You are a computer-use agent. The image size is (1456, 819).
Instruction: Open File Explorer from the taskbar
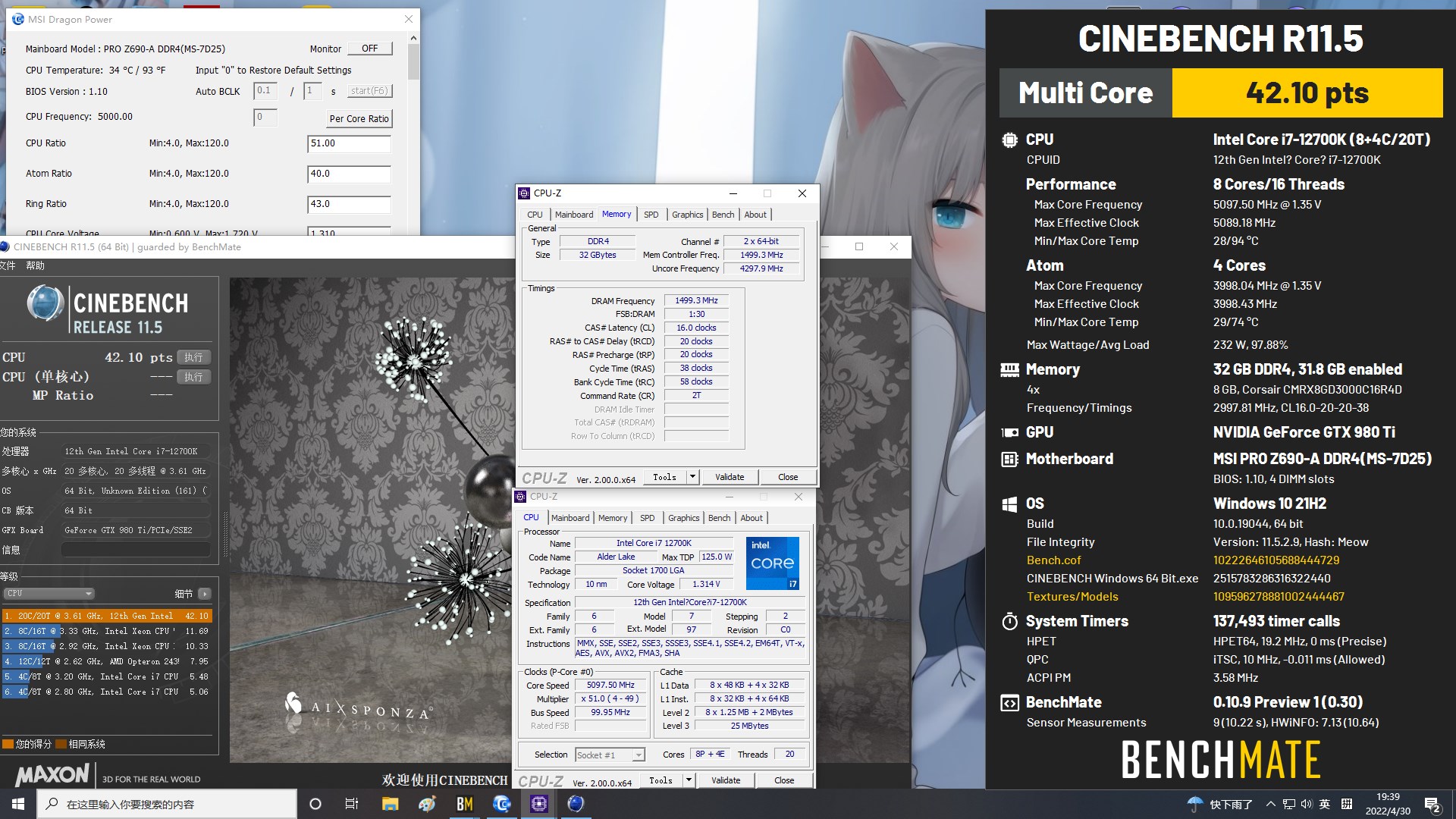[390, 804]
